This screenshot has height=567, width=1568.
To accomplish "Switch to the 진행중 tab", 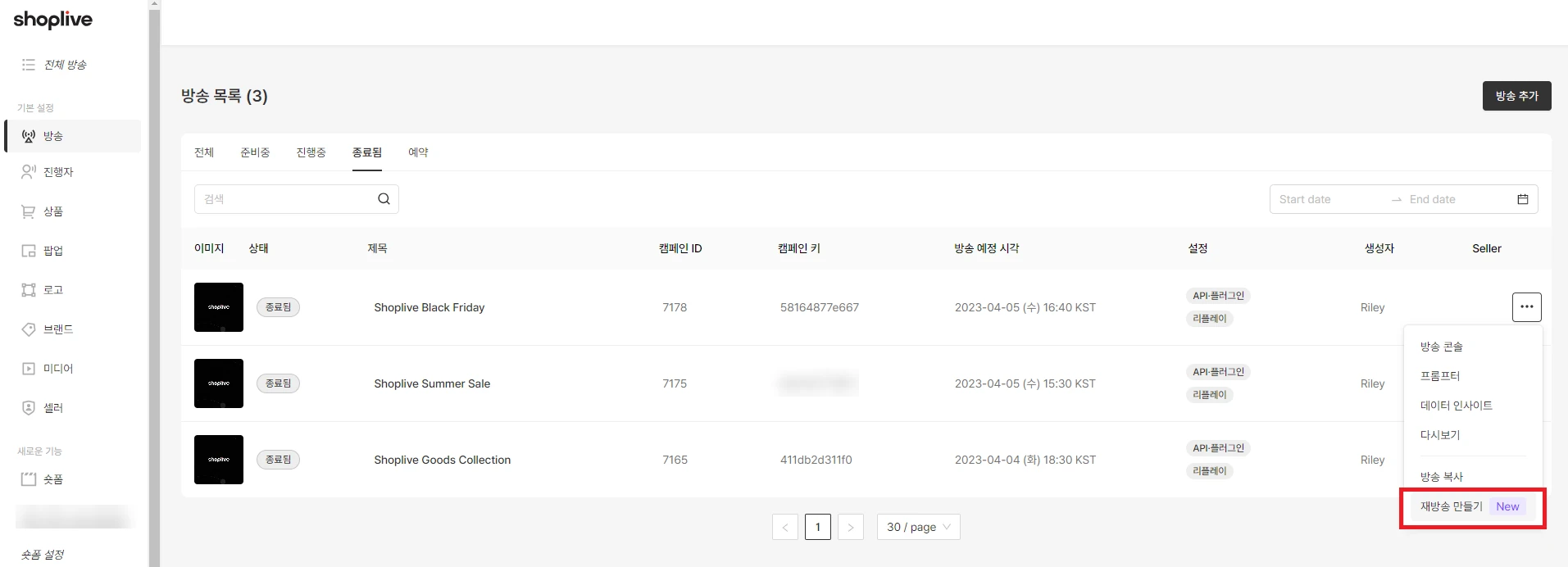I will [311, 152].
